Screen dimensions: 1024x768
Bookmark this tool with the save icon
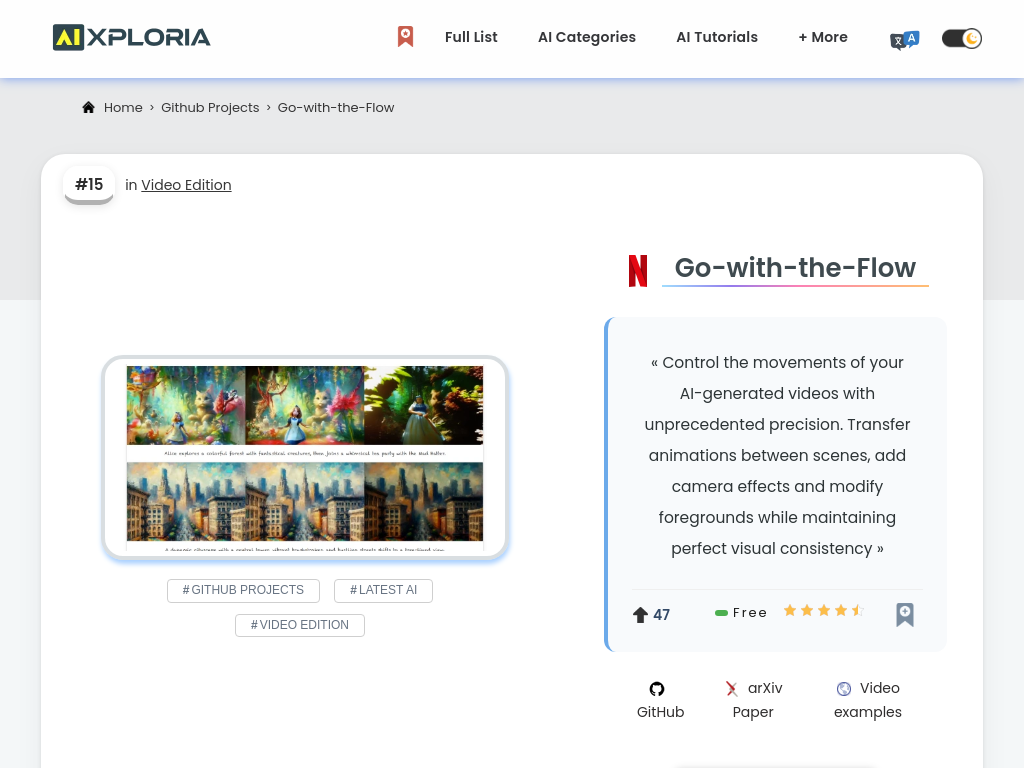[x=904, y=614]
